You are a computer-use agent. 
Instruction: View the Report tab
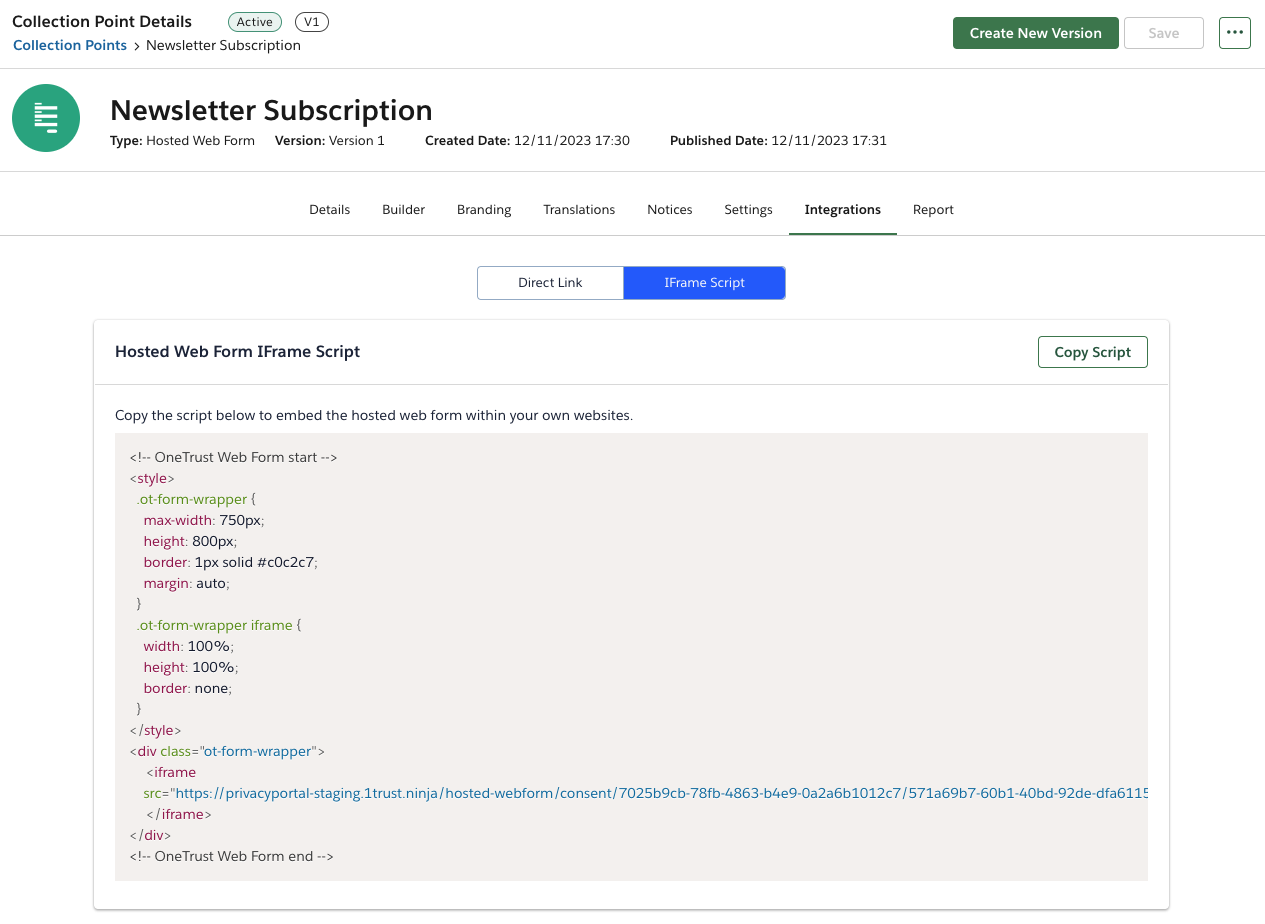[933, 209]
